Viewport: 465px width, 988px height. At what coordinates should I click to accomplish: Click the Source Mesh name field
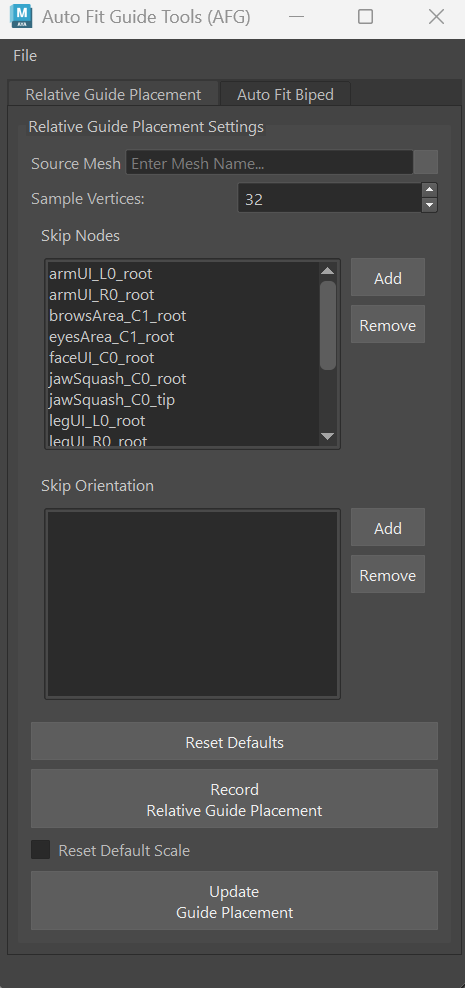pos(270,163)
